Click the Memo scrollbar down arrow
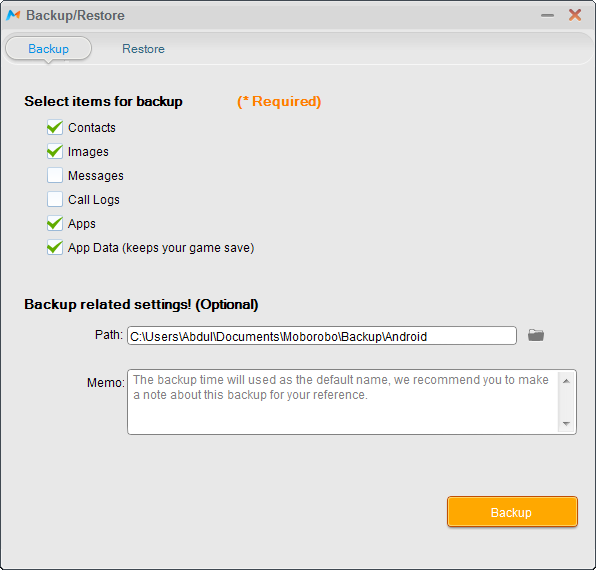The width and height of the screenshot is (596, 570). [x=566, y=423]
